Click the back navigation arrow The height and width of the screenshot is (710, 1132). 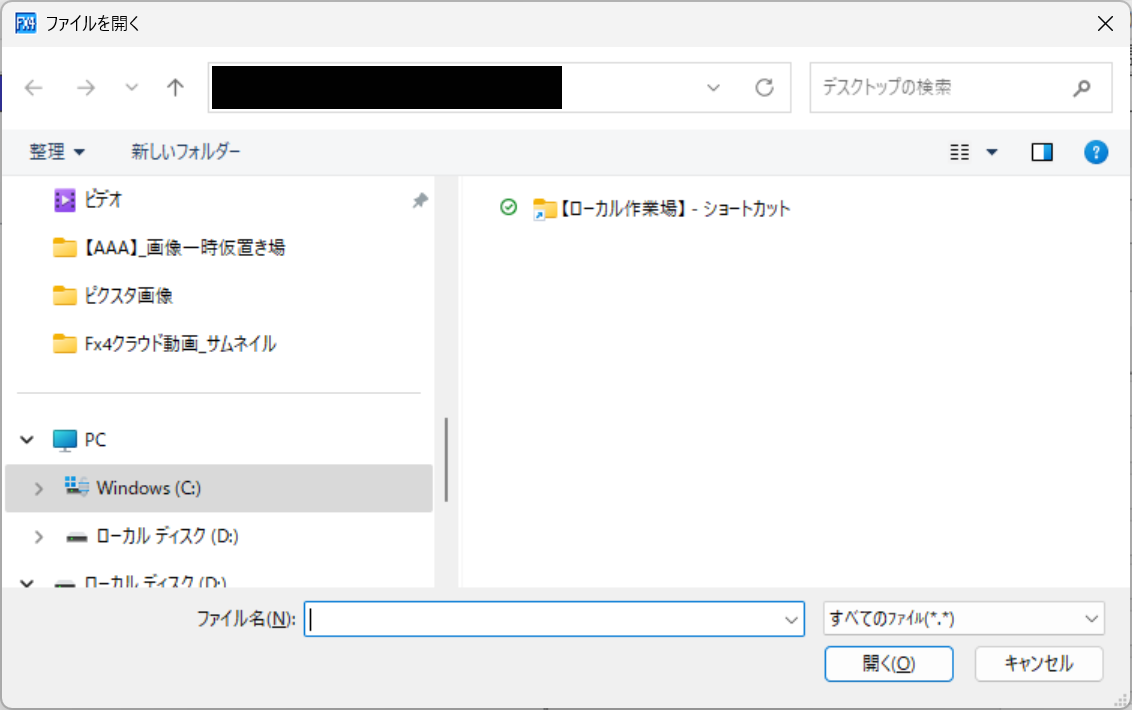click(33, 88)
